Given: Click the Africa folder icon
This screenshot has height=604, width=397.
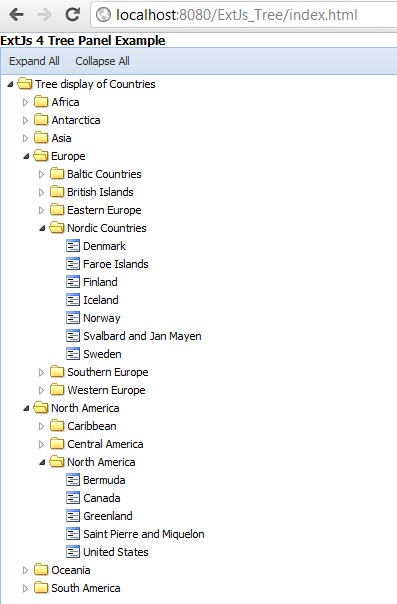Looking at the screenshot, I should pos(41,102).
